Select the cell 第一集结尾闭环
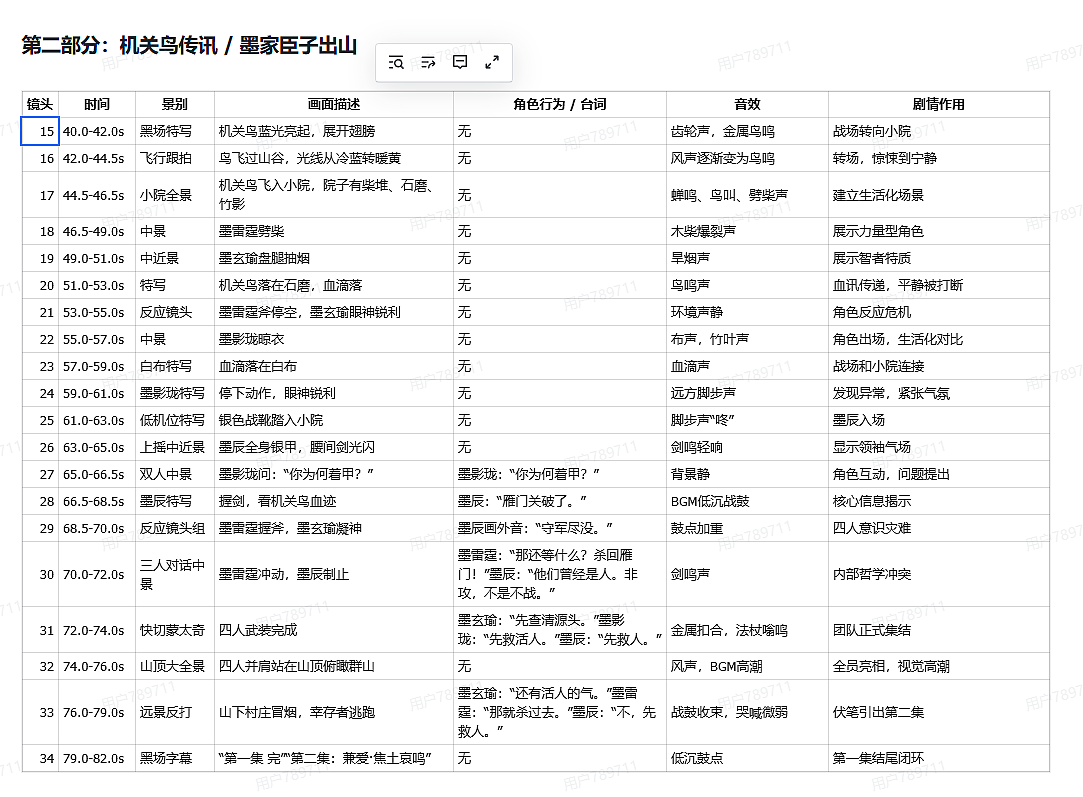1083x797 pixels. coord(939,758)
